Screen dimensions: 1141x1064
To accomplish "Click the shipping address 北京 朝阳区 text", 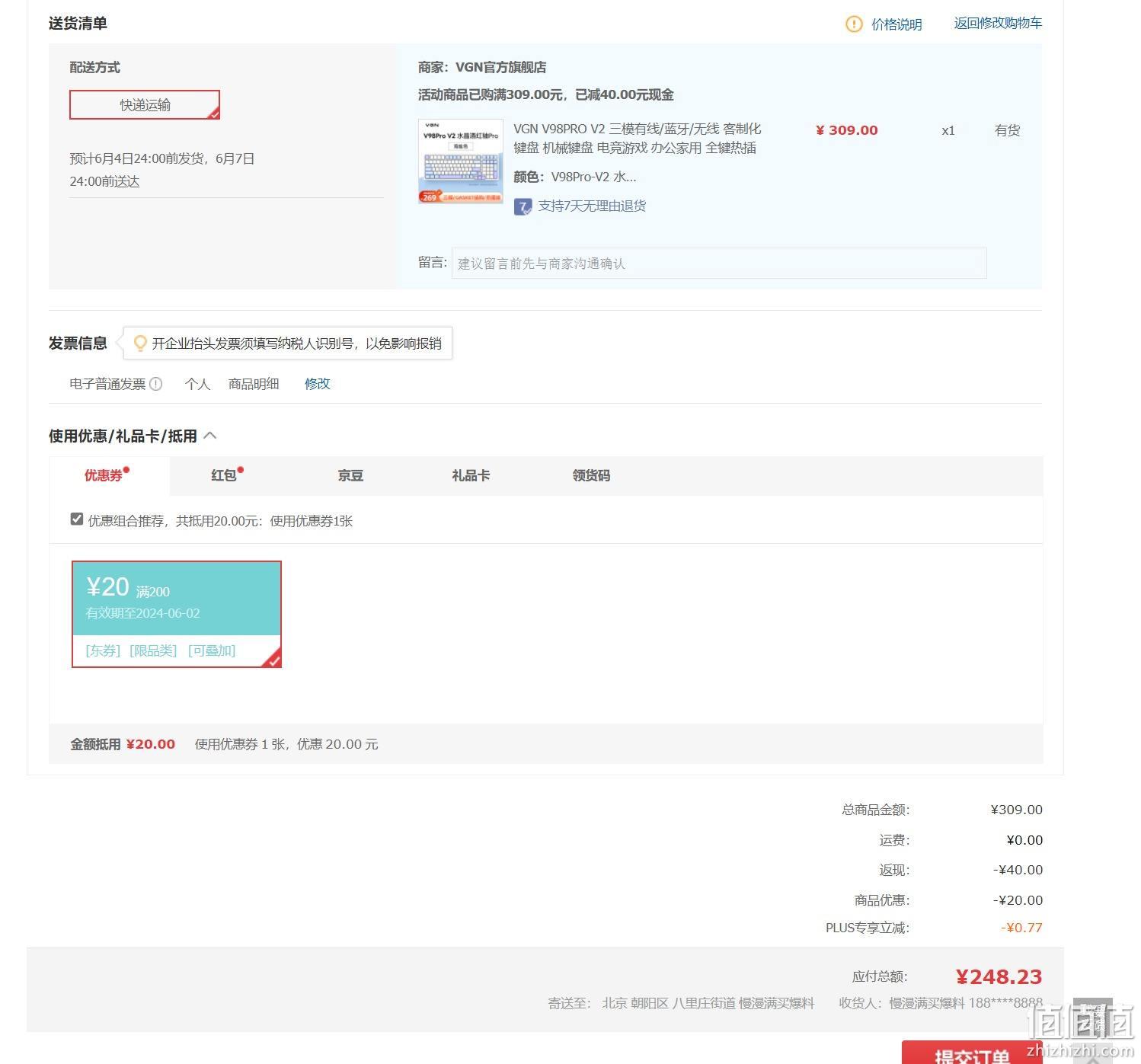I will point(708,1003).
